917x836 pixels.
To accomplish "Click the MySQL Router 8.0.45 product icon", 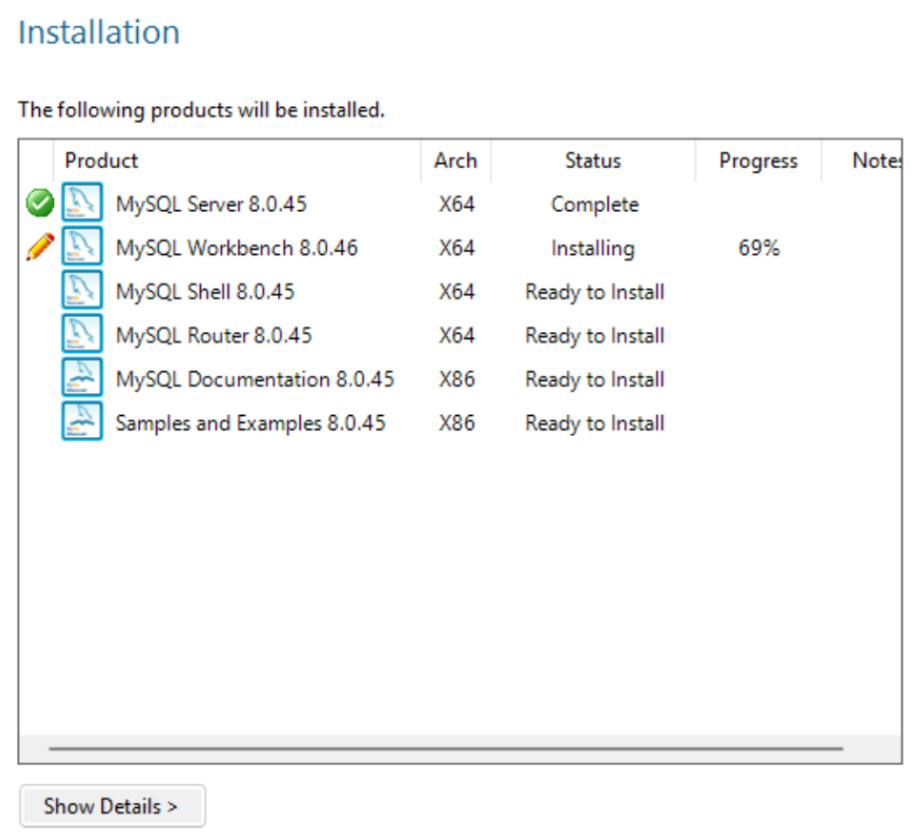I will click(x=82, y=335).
